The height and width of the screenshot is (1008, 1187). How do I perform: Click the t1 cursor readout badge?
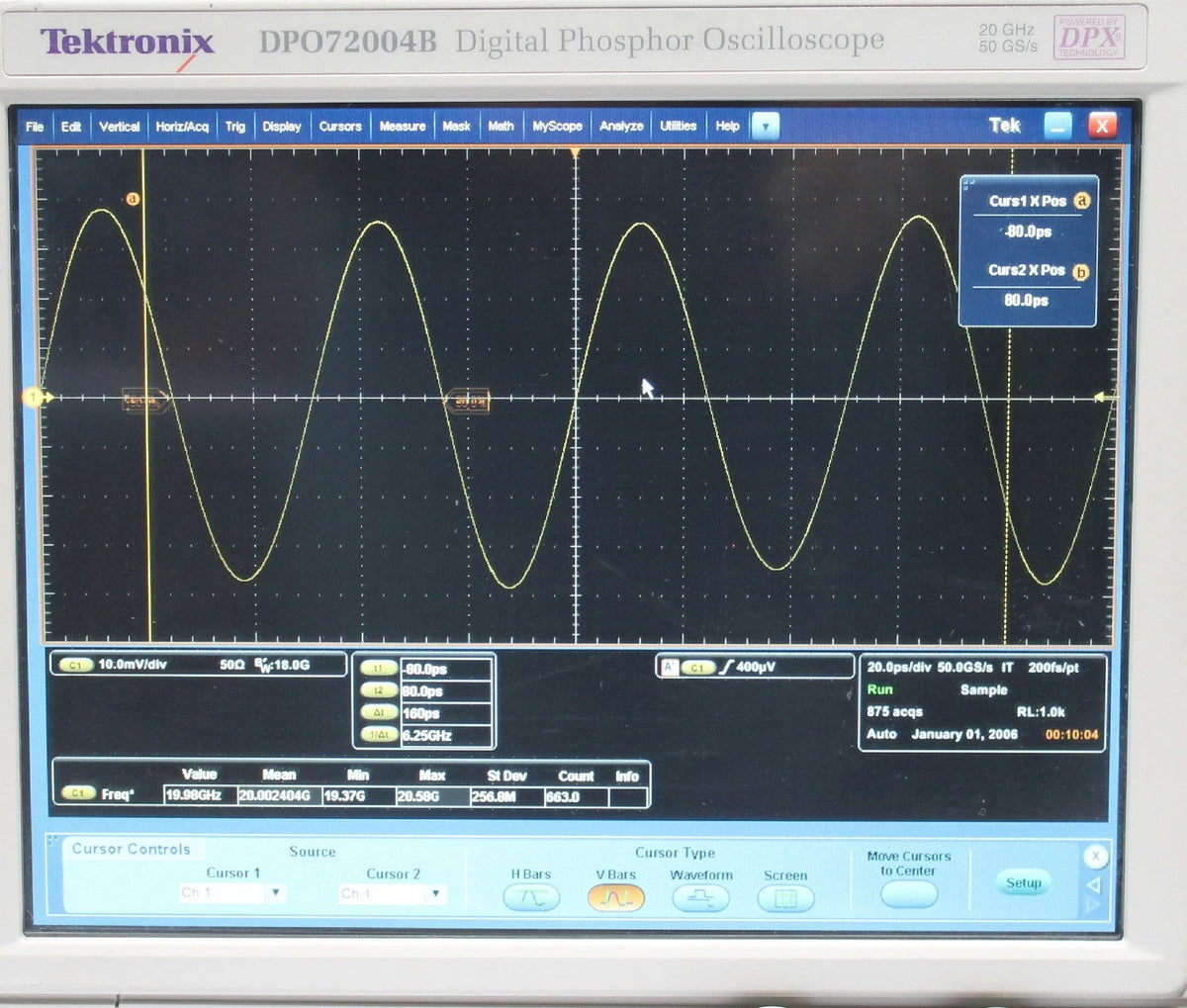pos(379,669)
